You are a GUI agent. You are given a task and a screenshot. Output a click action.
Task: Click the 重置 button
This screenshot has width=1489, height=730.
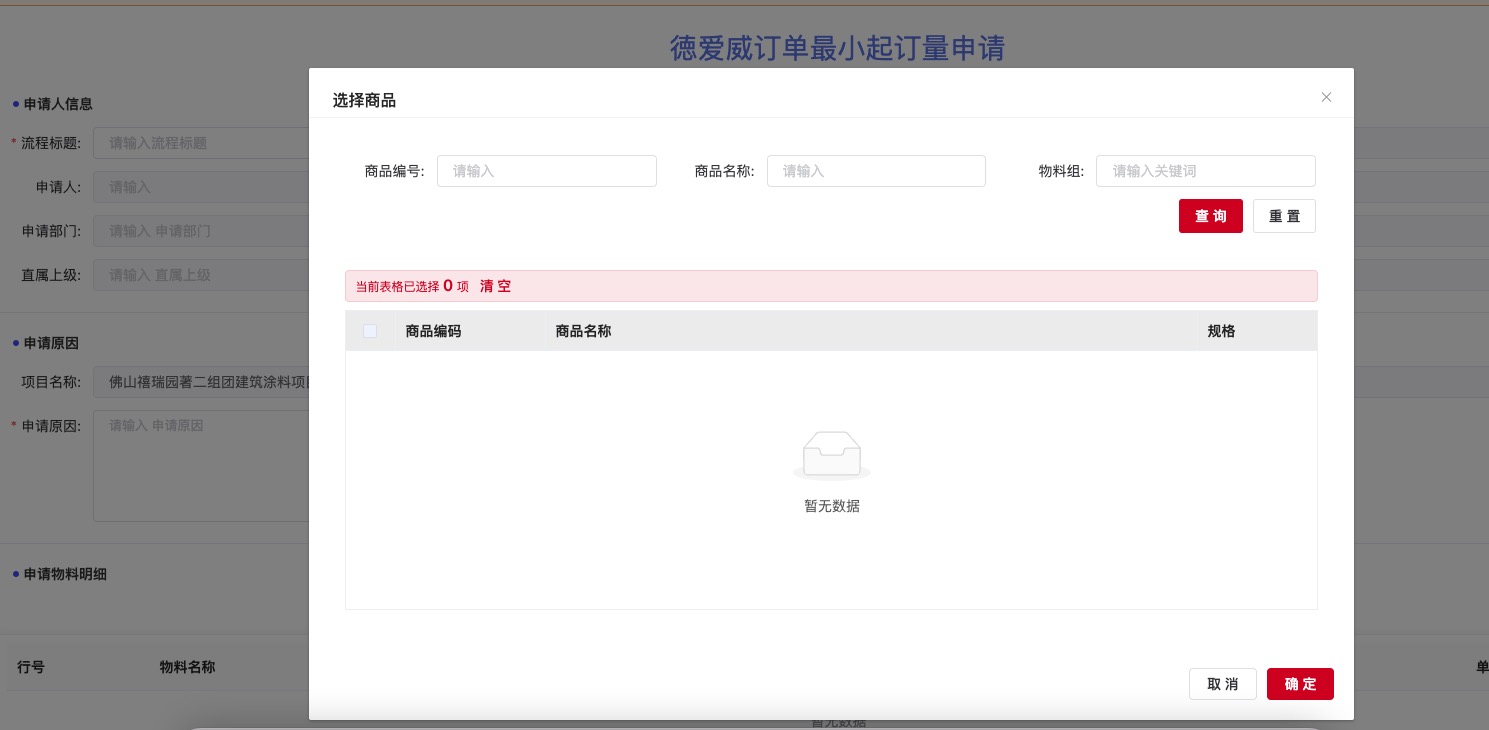coord(1284,216)
